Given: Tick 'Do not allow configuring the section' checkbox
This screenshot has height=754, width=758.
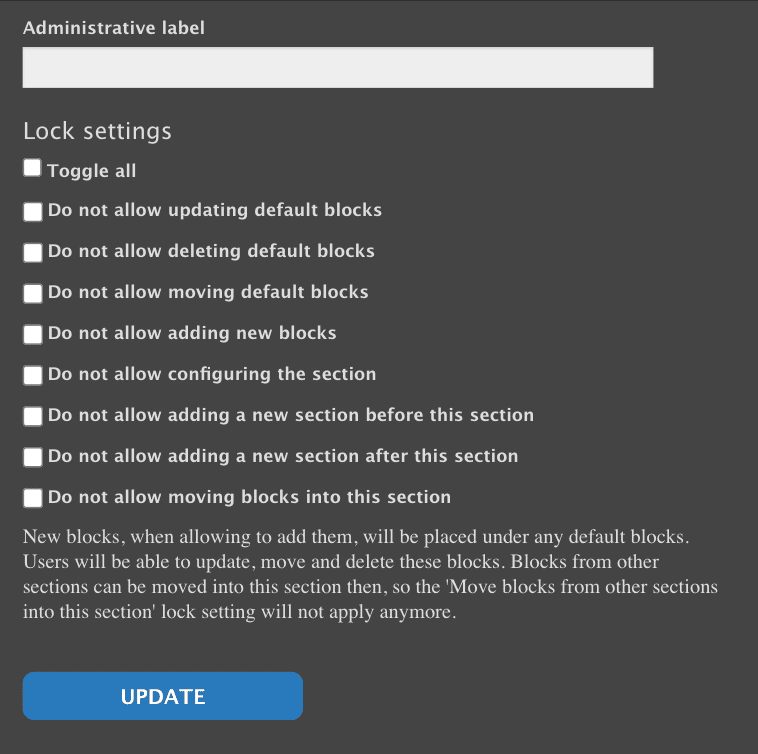Looking at the screenshot, I should tap(33, 375).
